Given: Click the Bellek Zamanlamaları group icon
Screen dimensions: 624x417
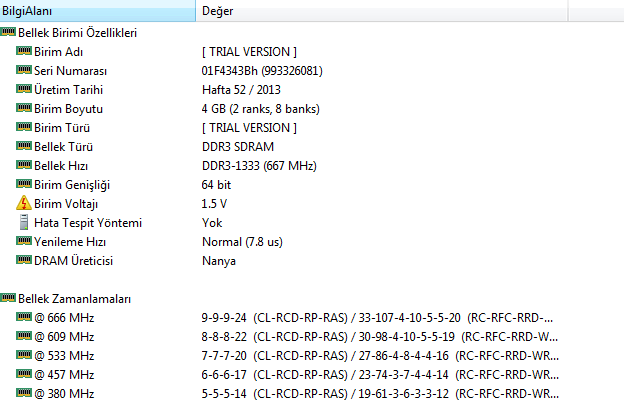Looking at the screenshot, I should (x=8, y=298).
